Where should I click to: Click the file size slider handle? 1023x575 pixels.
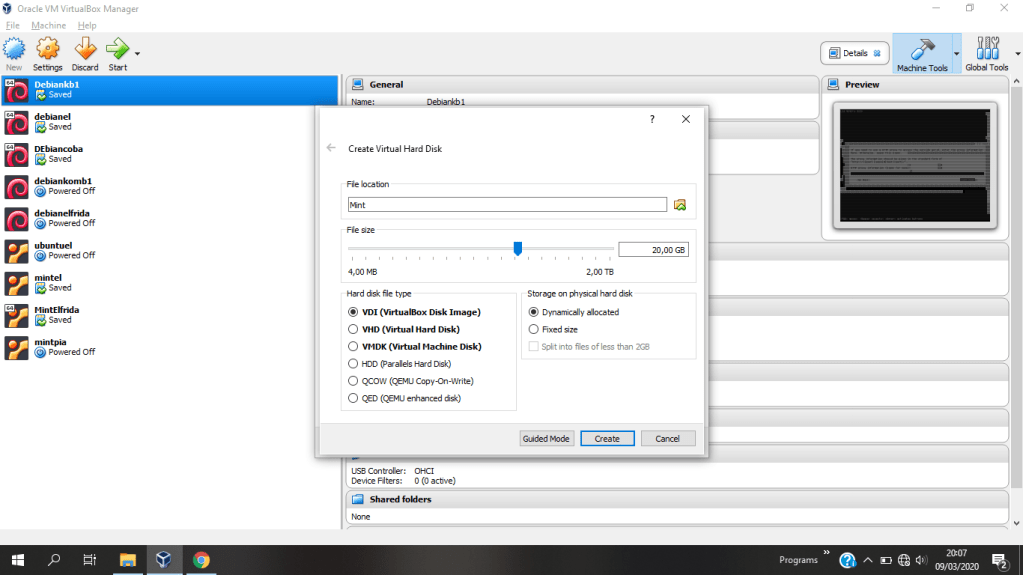tap(518, 249)
